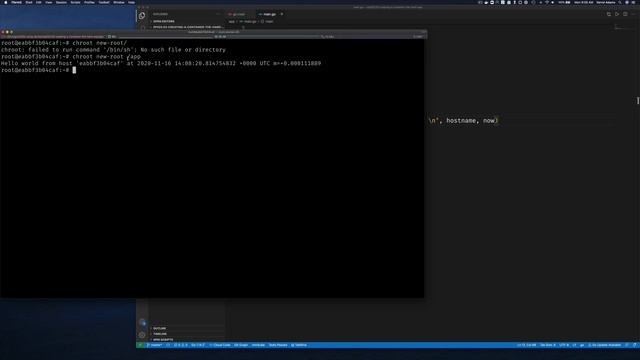The image size is (640, 360).
Task: Click minikube in status bar
Action: tap(258, 345)
